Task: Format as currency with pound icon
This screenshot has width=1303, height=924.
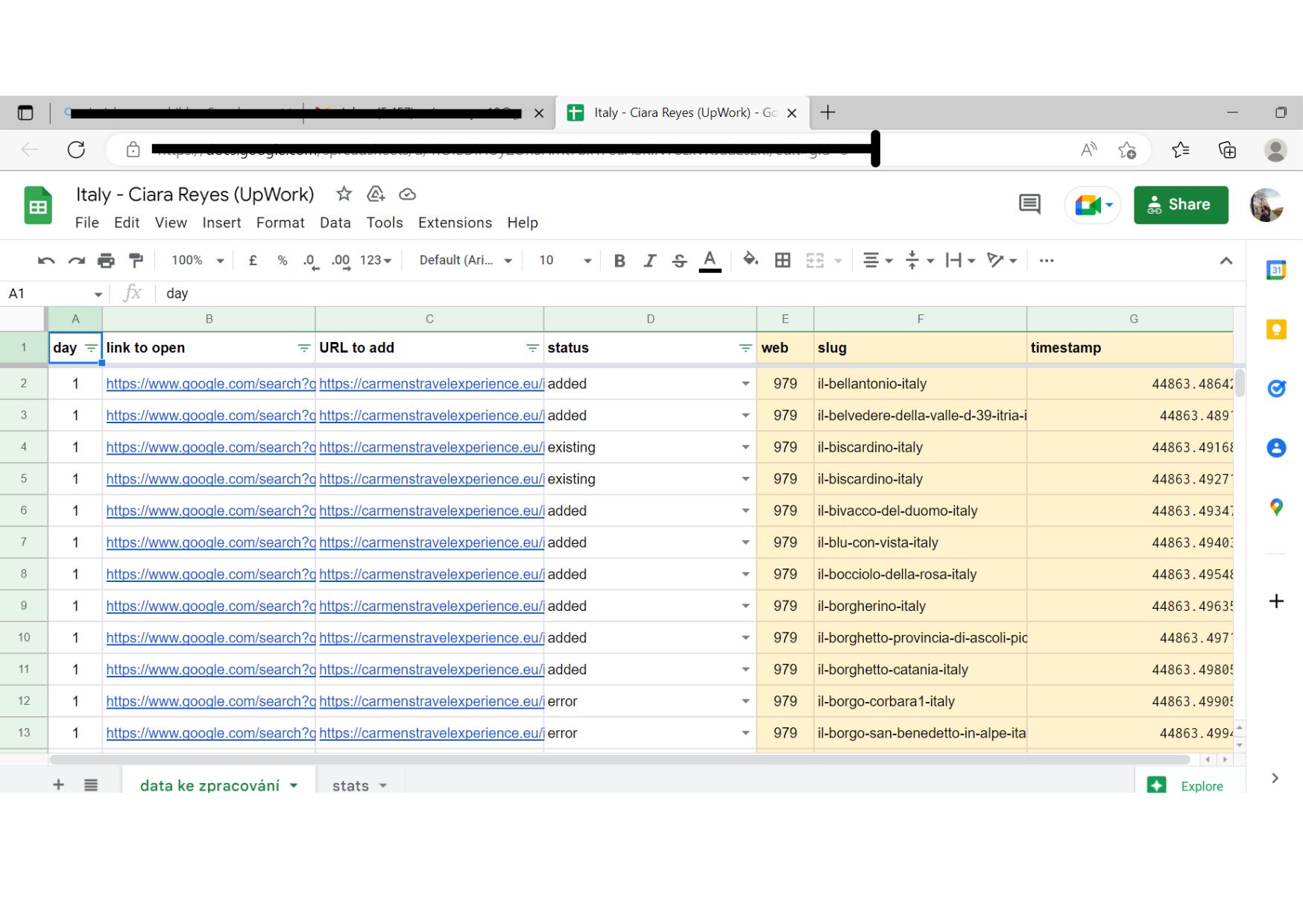Action: pyautogui.click(x=253, y=260)
